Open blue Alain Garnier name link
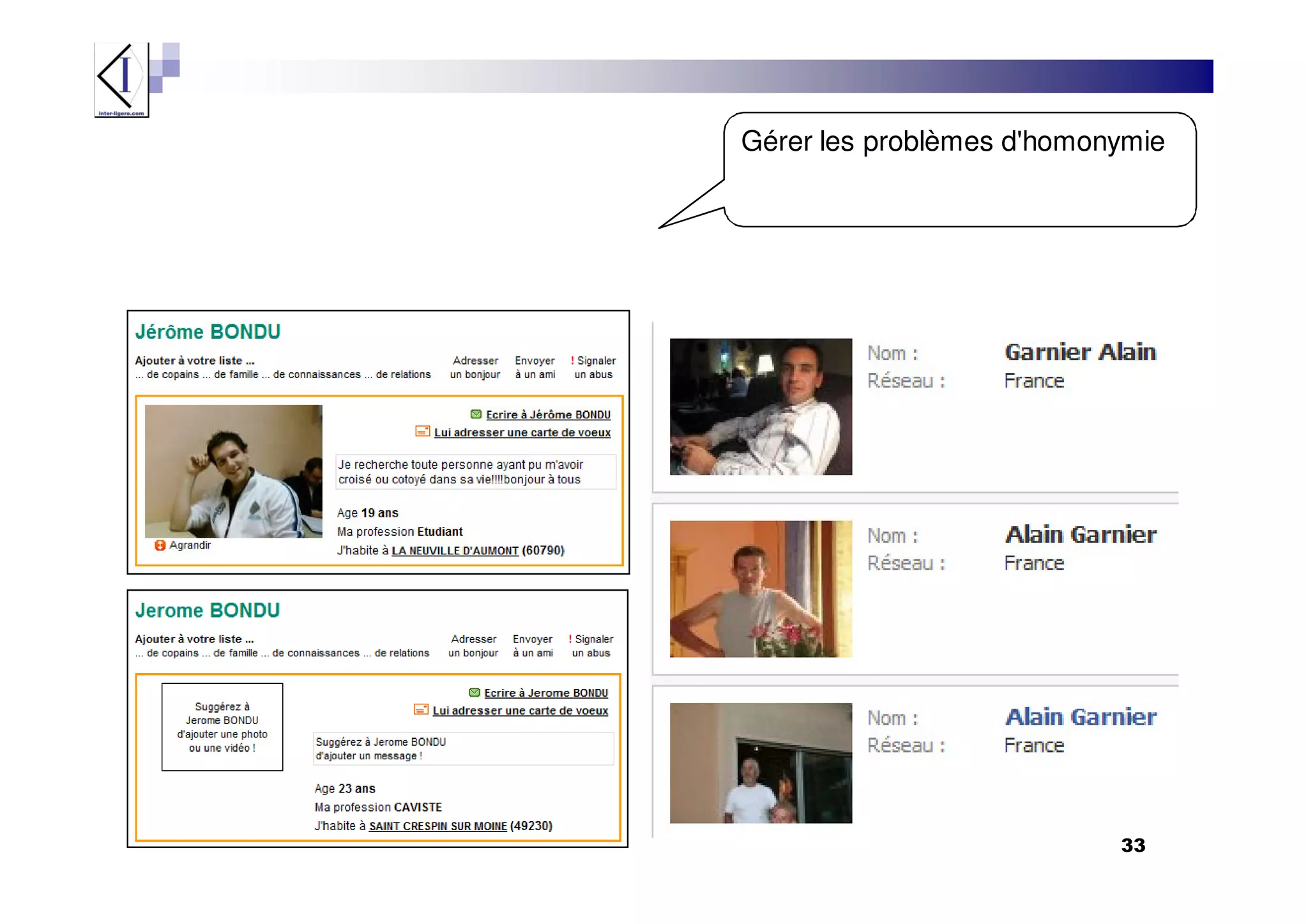 coord(1081,716)
